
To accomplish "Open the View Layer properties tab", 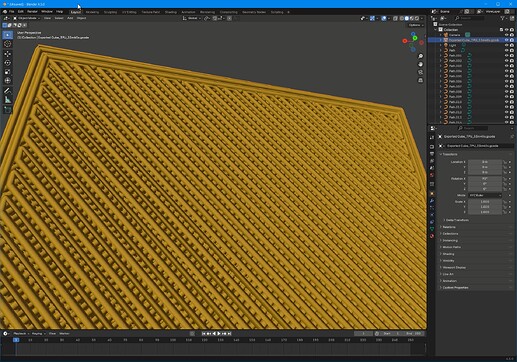I will coord(432,161).
